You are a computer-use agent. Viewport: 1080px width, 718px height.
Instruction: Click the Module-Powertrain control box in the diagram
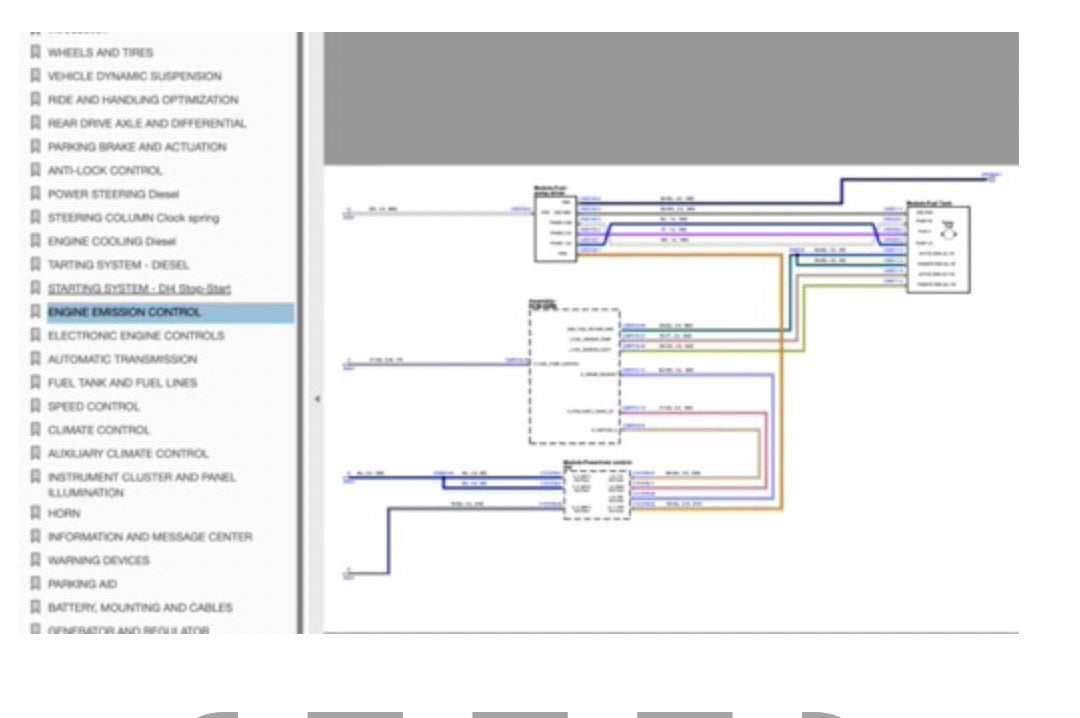tap(596, 495)
